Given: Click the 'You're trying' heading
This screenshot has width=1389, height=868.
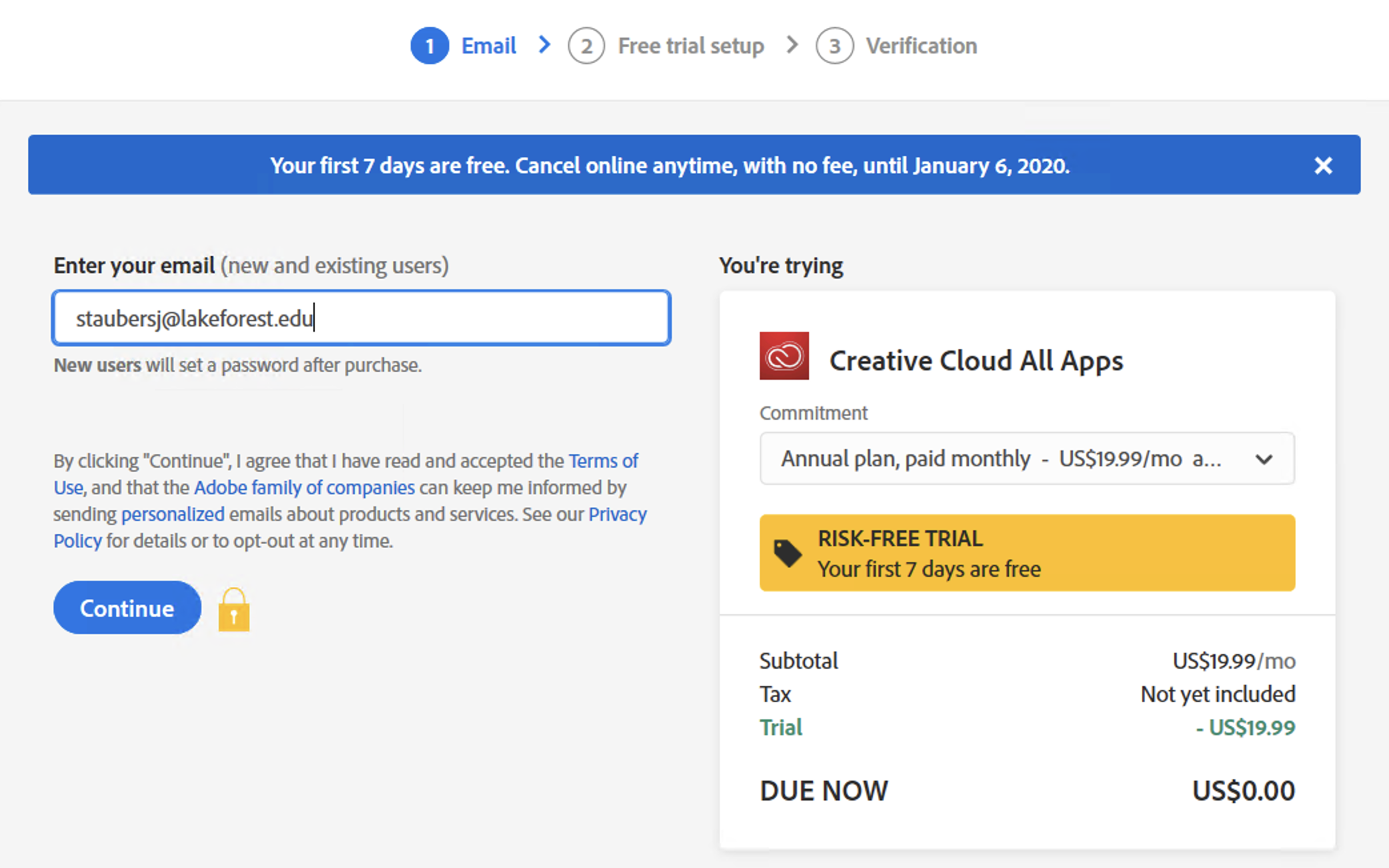Looking at the screenshot, I should [x=781, y=265].
